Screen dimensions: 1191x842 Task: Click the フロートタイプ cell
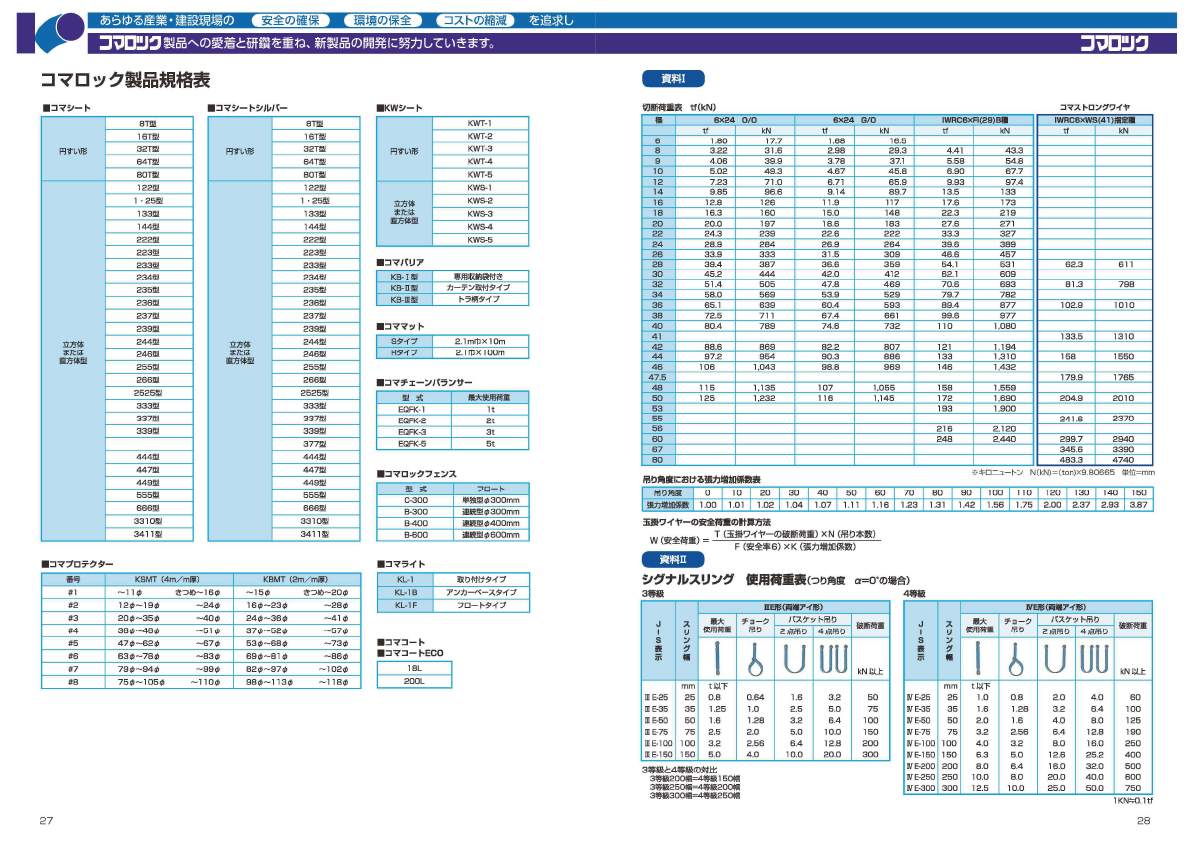(482, 605)
